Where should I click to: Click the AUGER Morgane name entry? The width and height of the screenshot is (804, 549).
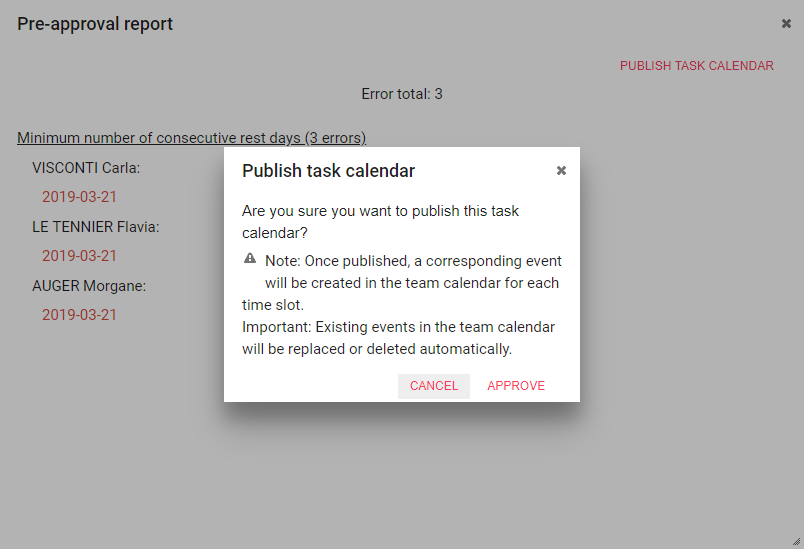click(x=89, y=286)
